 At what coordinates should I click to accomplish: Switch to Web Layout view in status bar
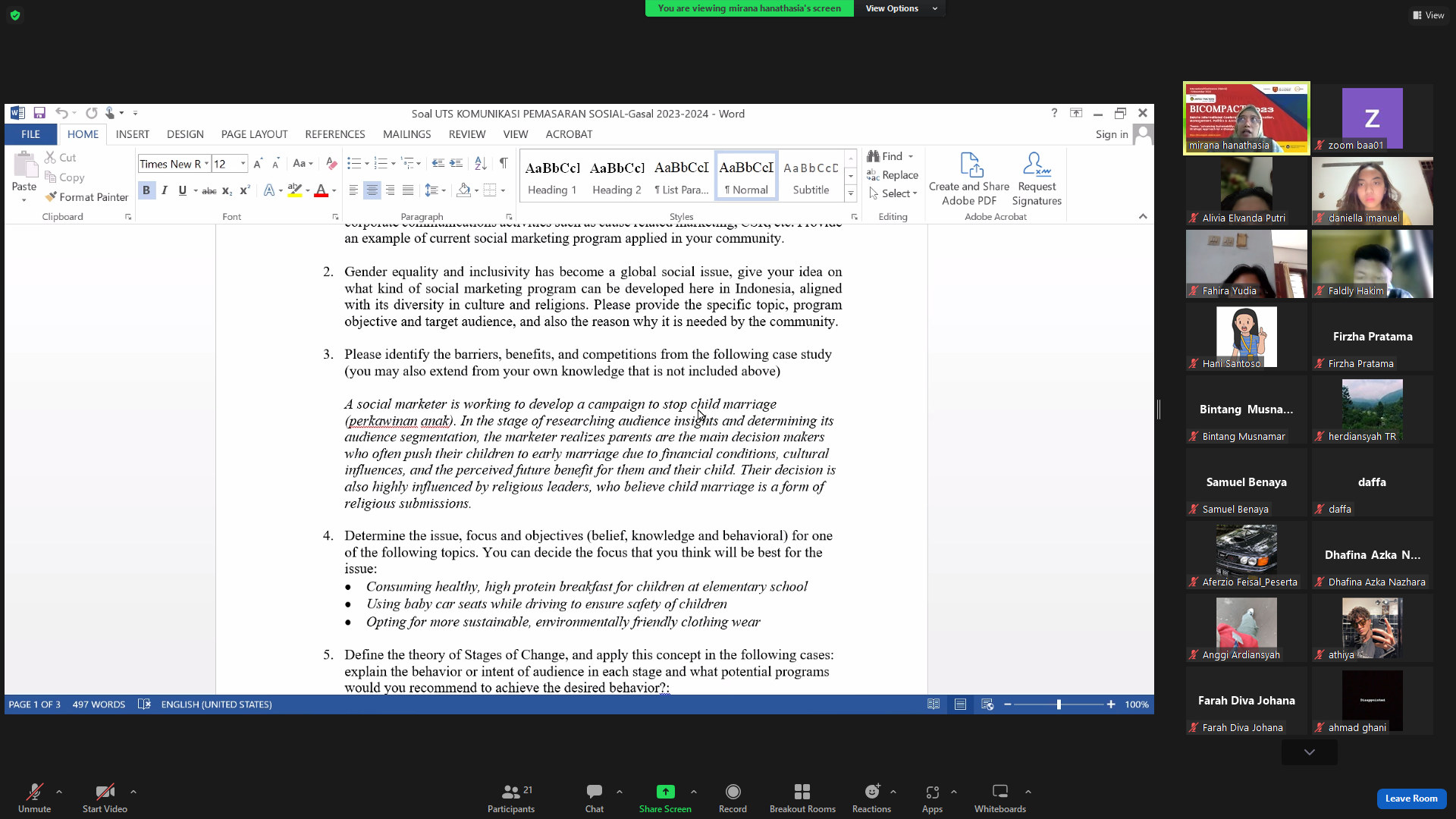tap(987, 704)
